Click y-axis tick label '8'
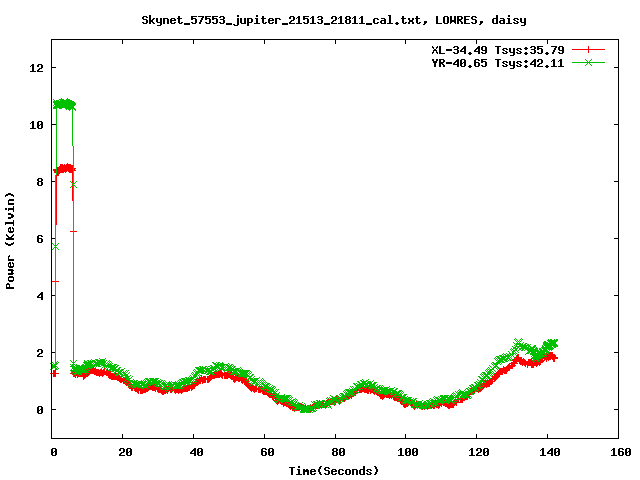 [40, 182]
